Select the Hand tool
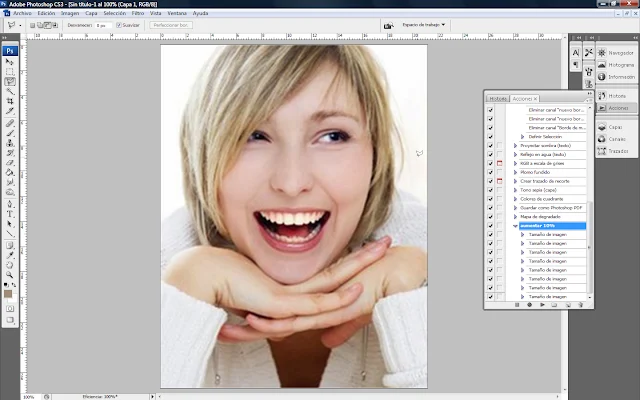Image resolution: width=640 pixels, height=400 pixels. pos(11,263)
